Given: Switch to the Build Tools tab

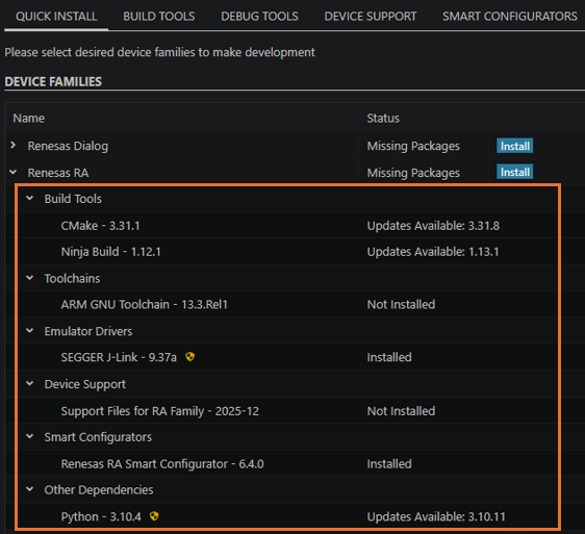Looking at the screenshot, I should [x=159, y=16].
